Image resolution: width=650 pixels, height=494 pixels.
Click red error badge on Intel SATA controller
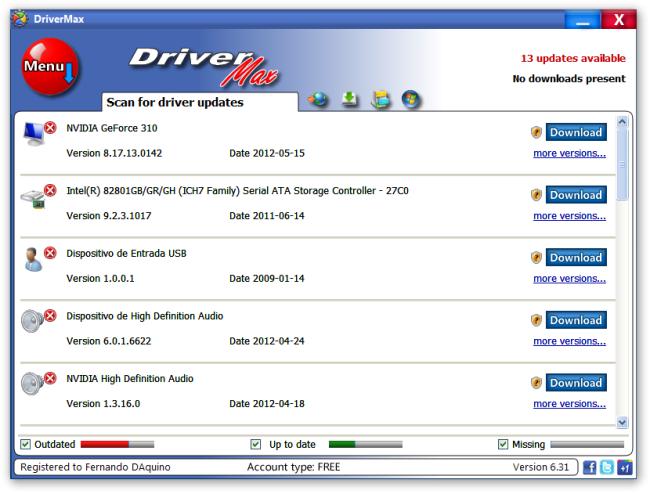pyautogui.click(x=51, y=190)
